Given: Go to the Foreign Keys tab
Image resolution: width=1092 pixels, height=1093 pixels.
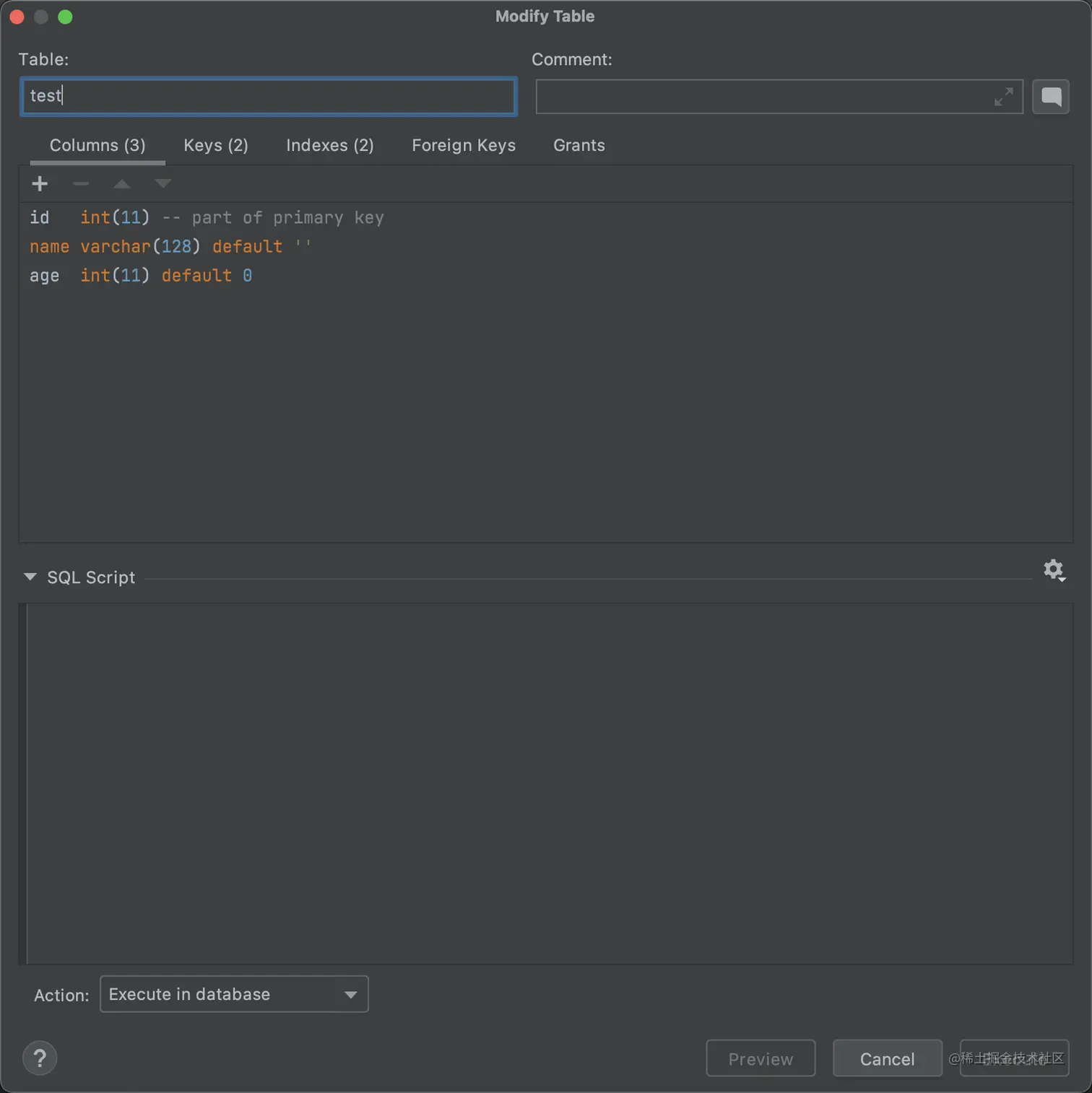Looking at the screenshot, I should 464,145.
